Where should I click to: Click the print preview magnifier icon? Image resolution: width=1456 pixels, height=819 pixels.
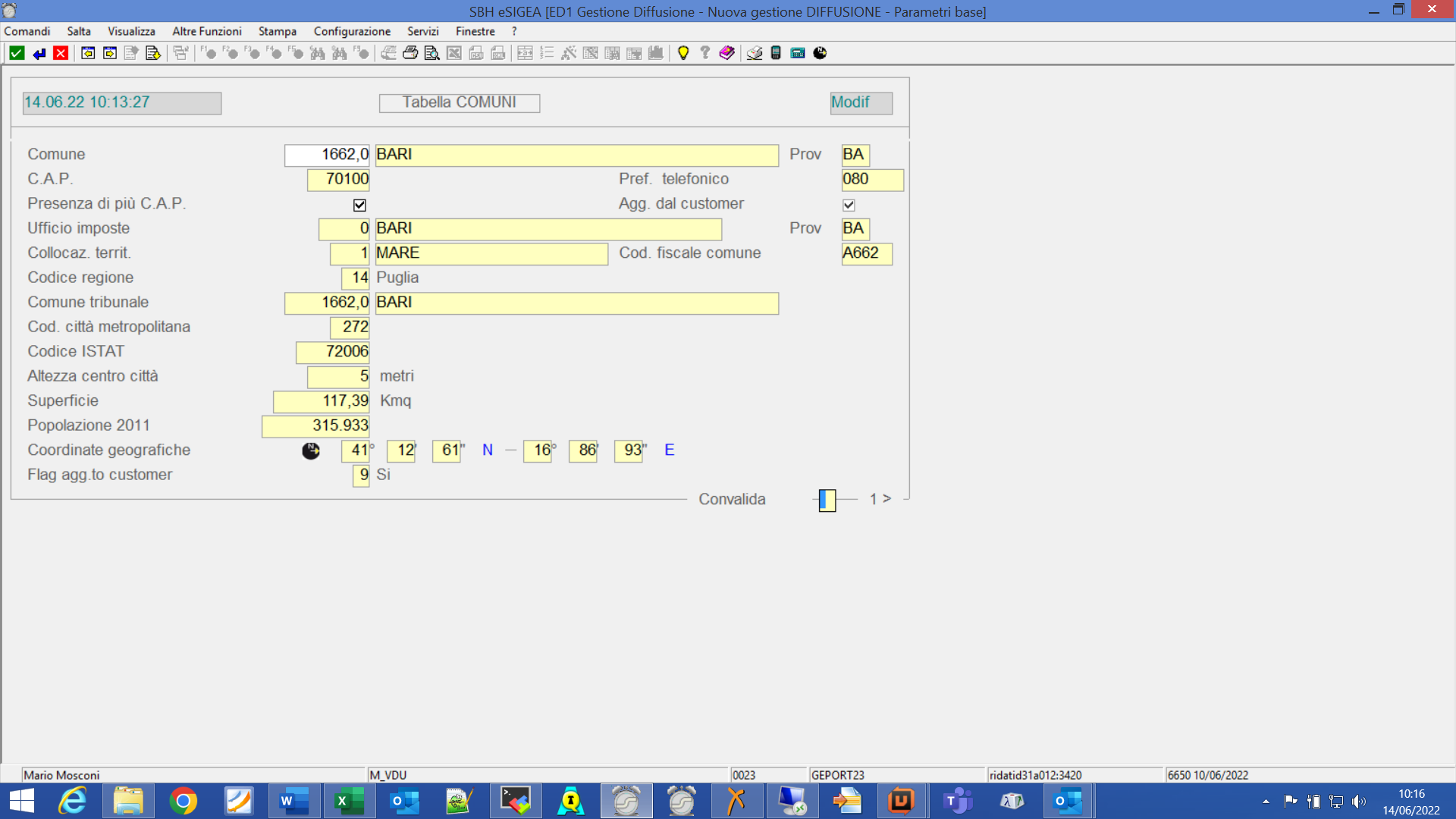[x=431, y=53]
